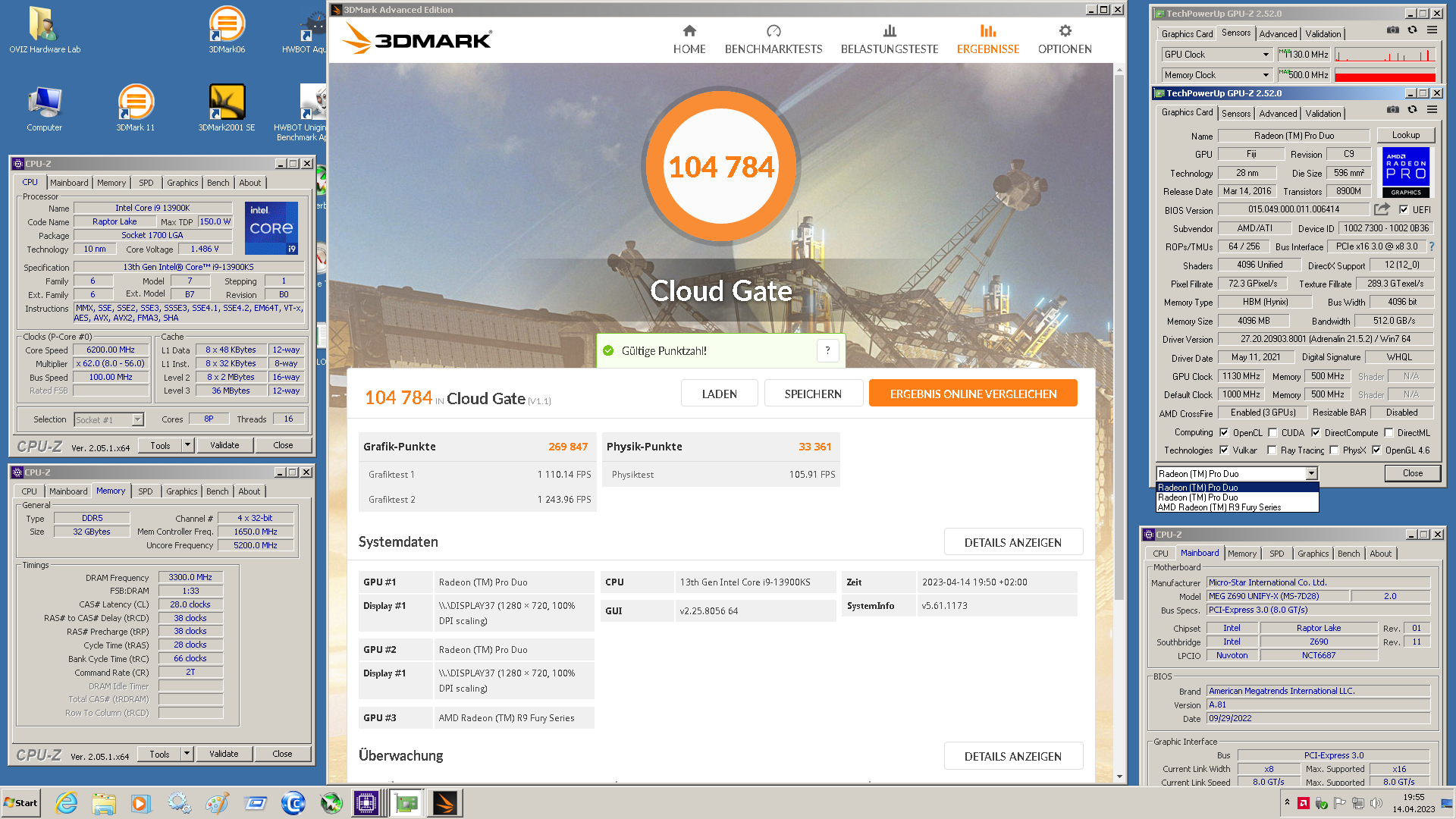Click question mark beside Gültige Punktzahl
Viewport: 1456px width, 819px height.
[827, 350]
